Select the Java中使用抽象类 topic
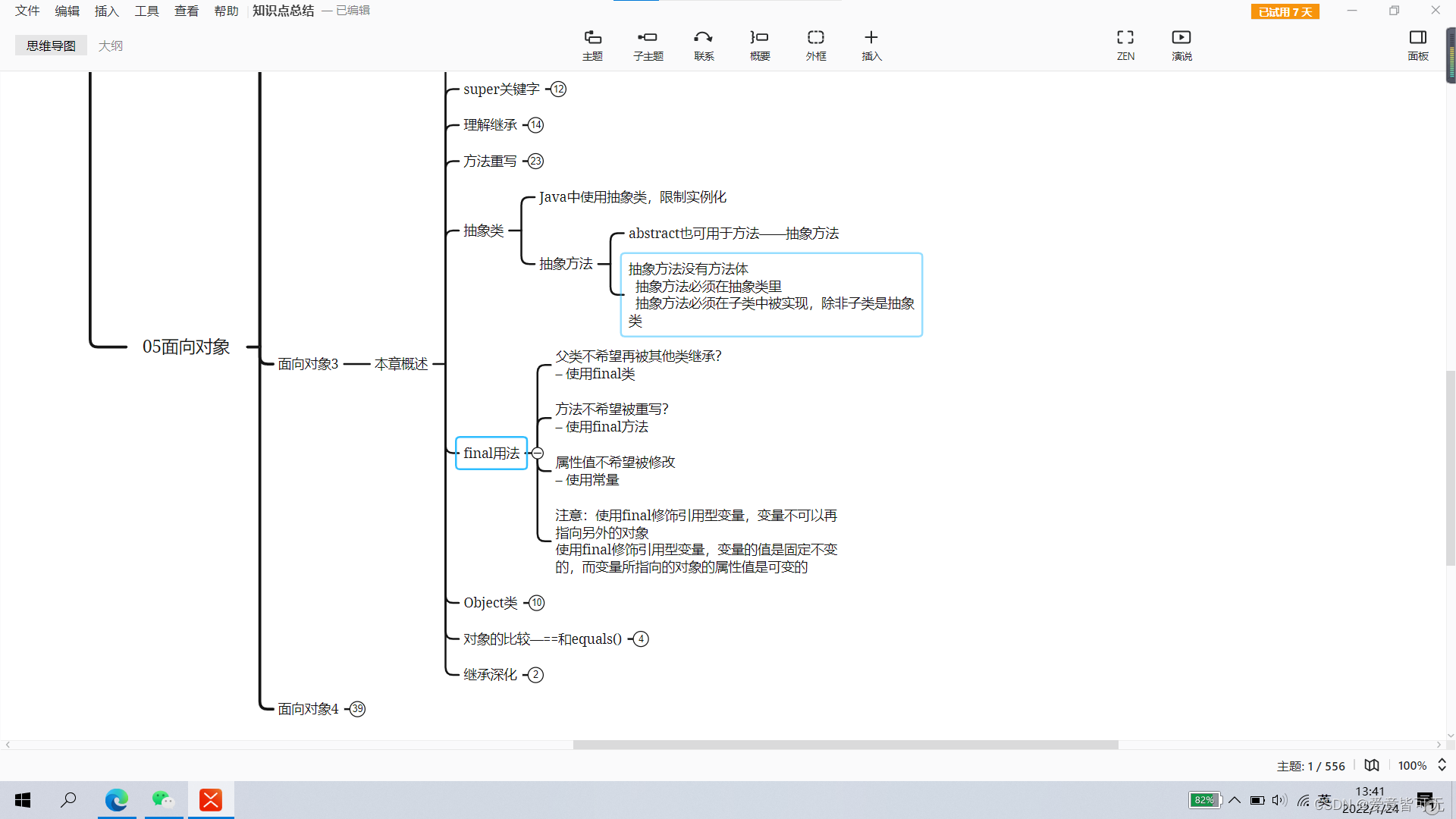Image resolution: width=1456 pixels, height=819 pixels. (x=632, y=197)
